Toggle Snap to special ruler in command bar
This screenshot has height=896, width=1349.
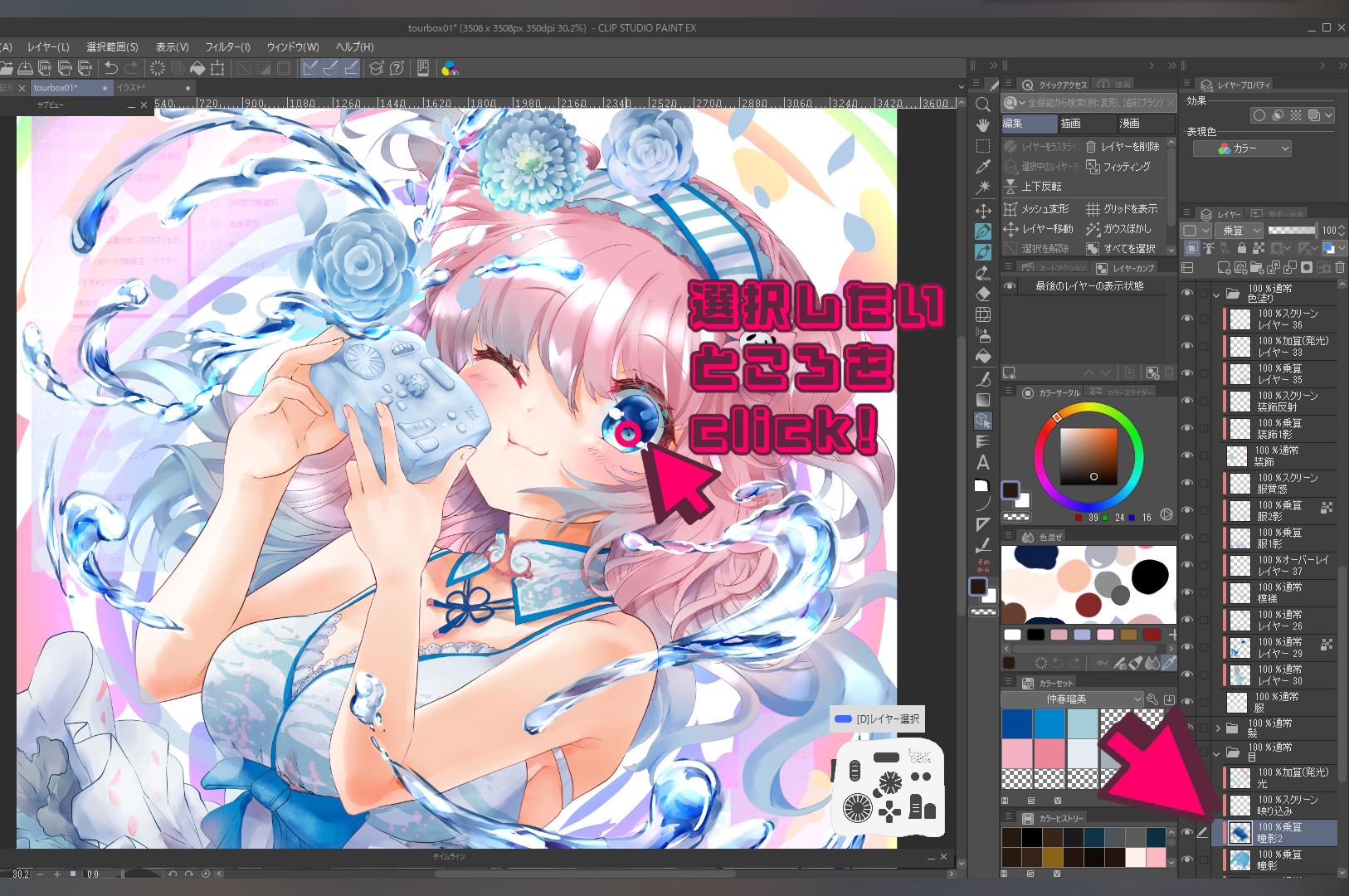tap(330, 68)
